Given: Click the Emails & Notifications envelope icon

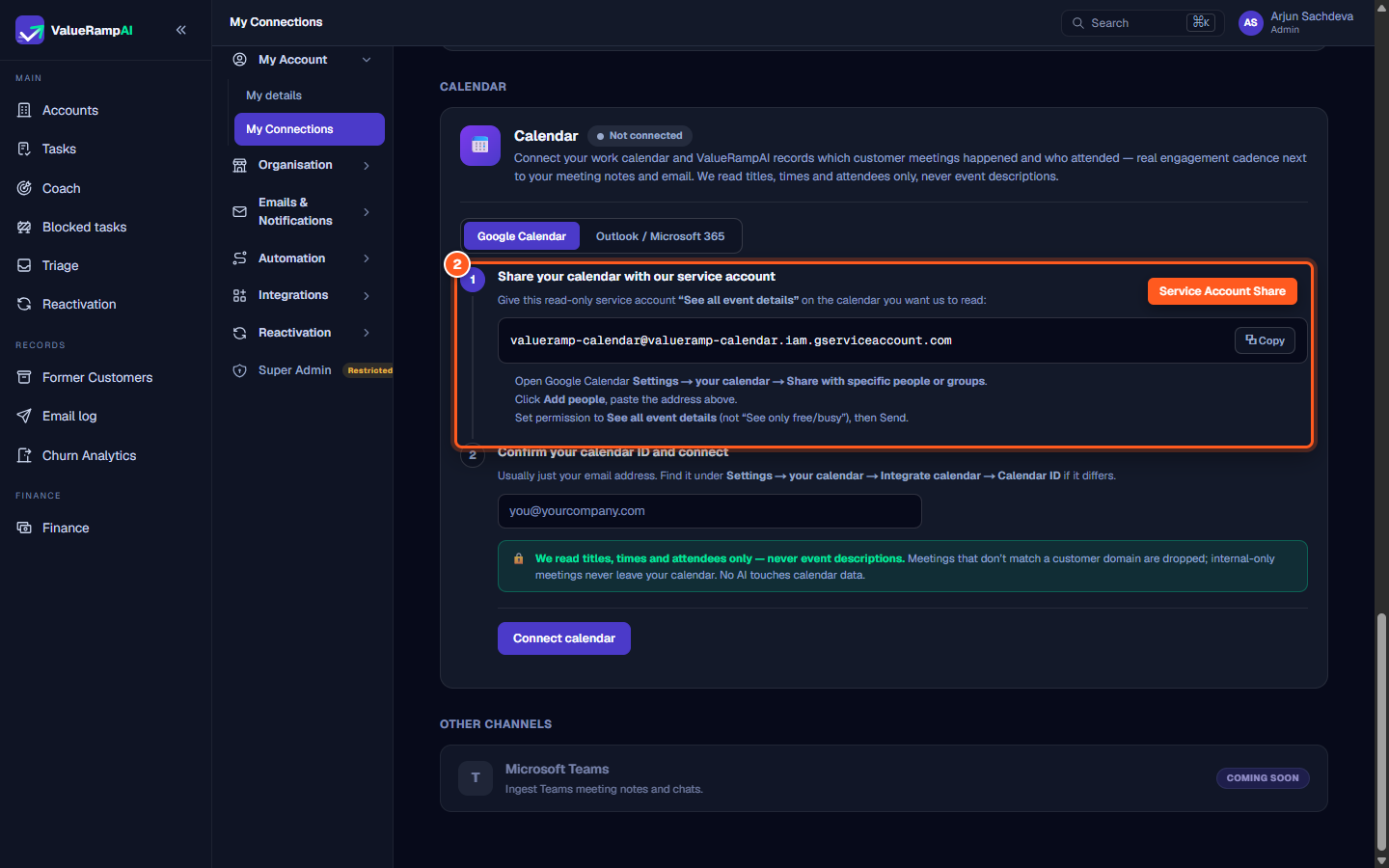Looking at the screenshot, I should pyautogui.click(x=239, y=211).
